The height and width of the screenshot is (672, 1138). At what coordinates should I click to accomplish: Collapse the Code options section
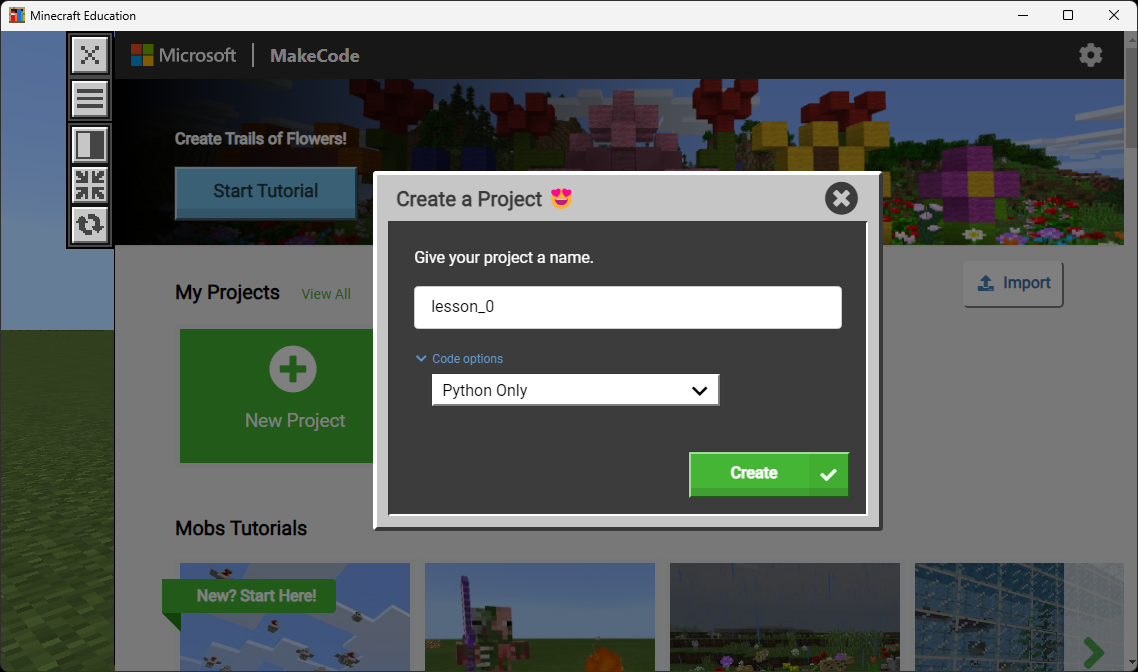459,358
